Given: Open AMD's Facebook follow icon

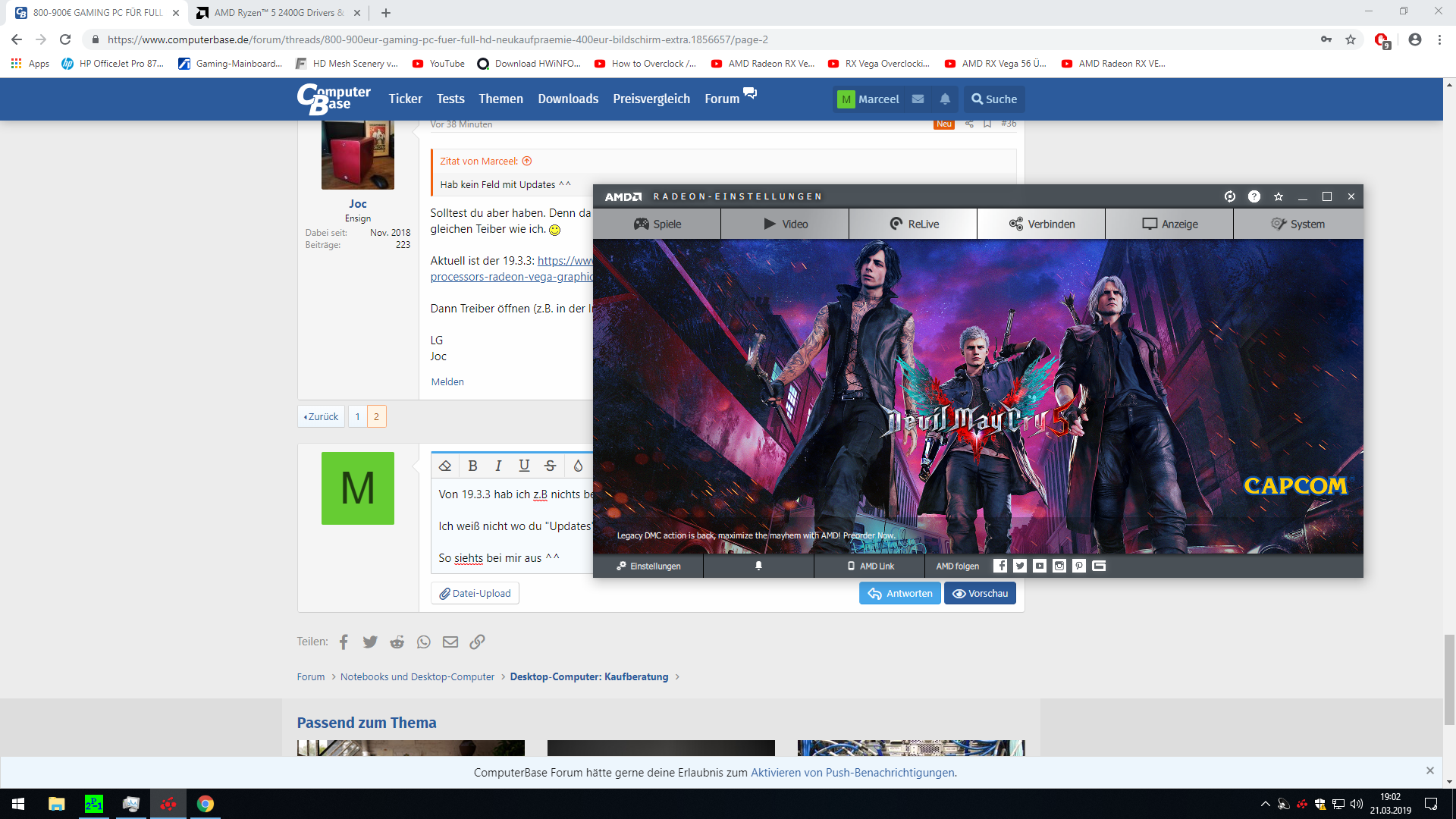Looking at the screenshot, I should click(x=1000, y=566).
